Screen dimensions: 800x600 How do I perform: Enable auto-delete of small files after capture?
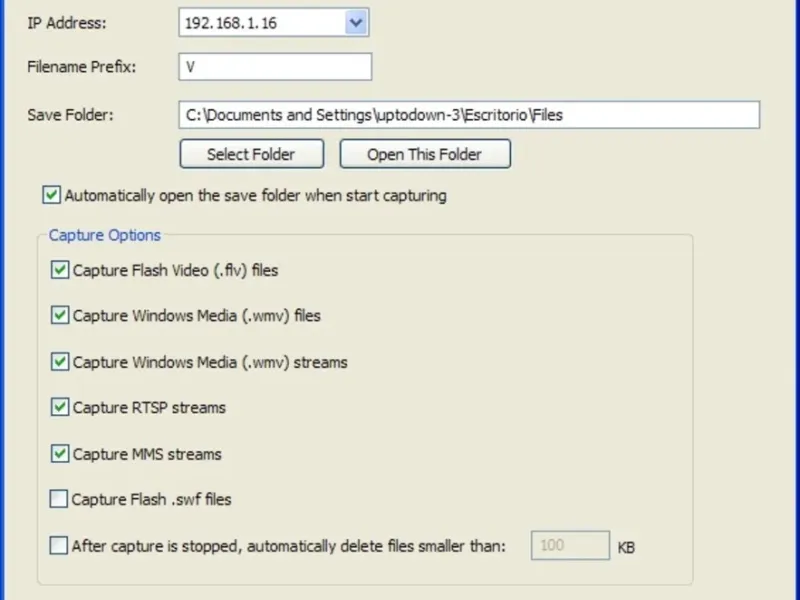pyautogui.click(x=59, y=546)
